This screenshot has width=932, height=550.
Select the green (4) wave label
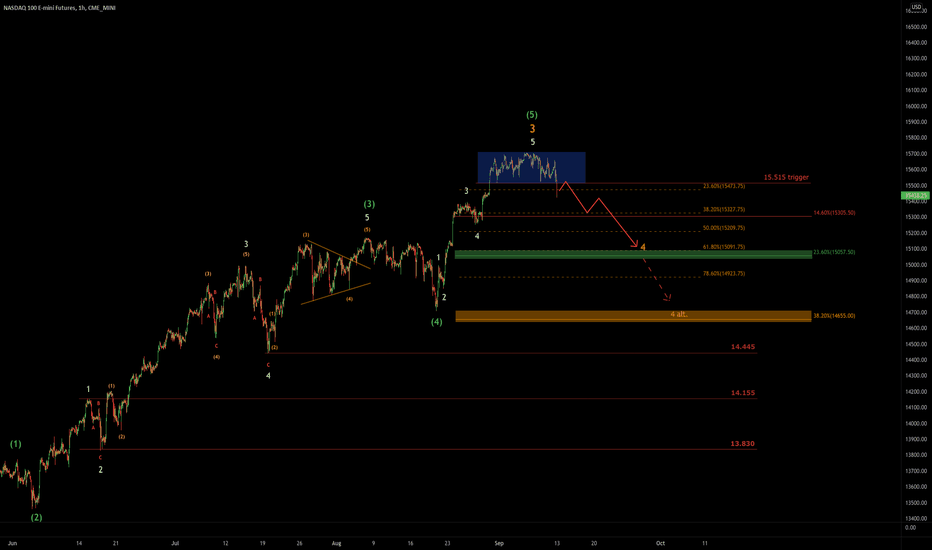pyautogui.click(x=437, y=322)
